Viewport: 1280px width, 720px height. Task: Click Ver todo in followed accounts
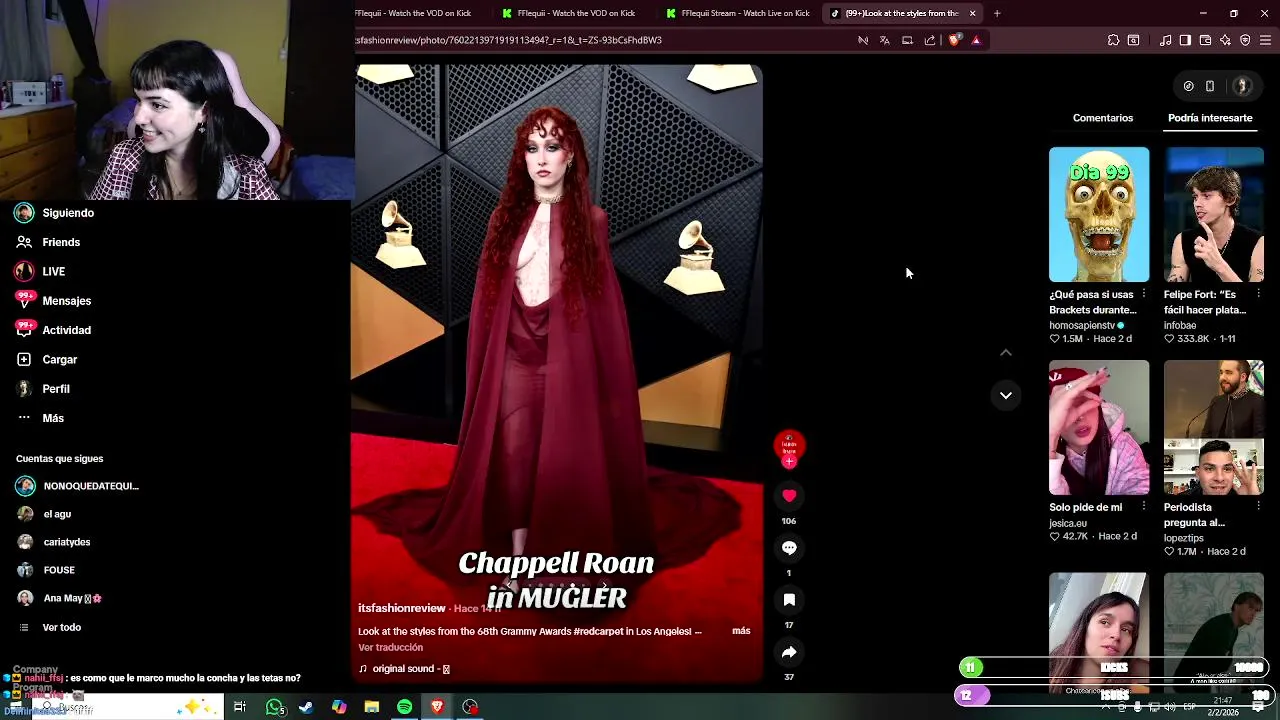pos(61,627)
